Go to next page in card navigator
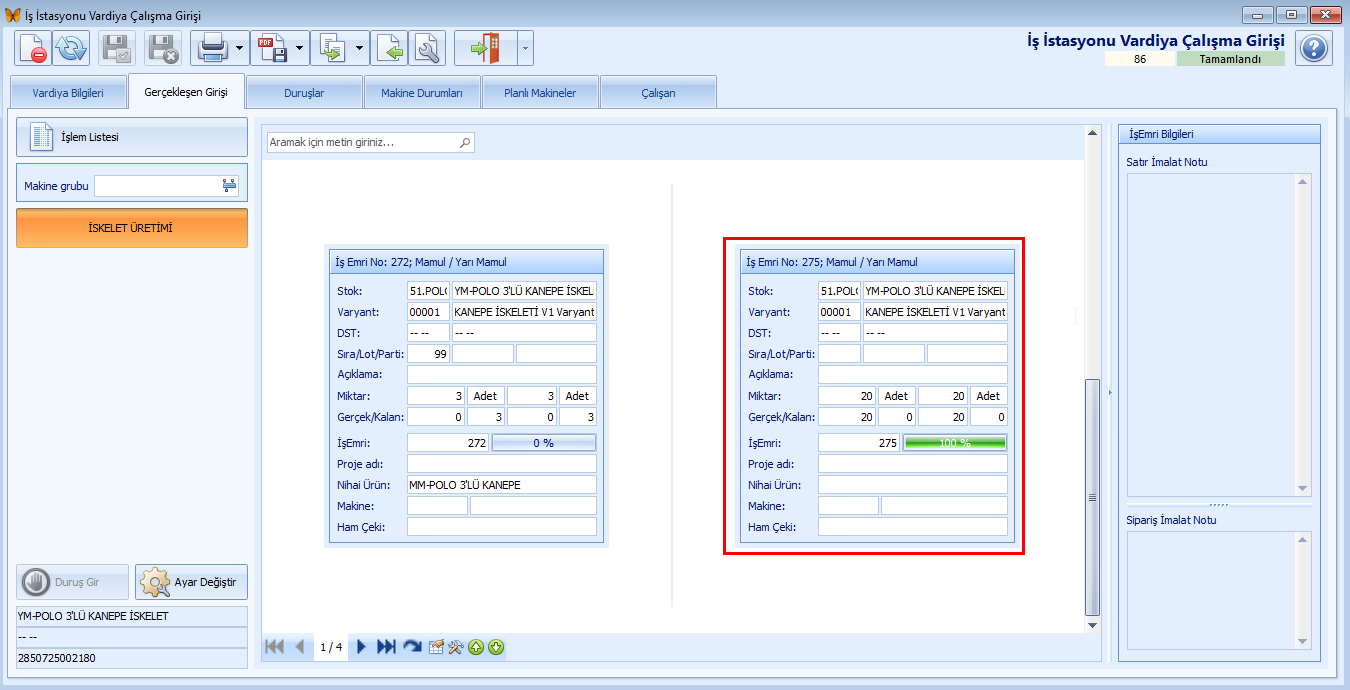Screen dimensions: 1350x690 click(361, 647)
